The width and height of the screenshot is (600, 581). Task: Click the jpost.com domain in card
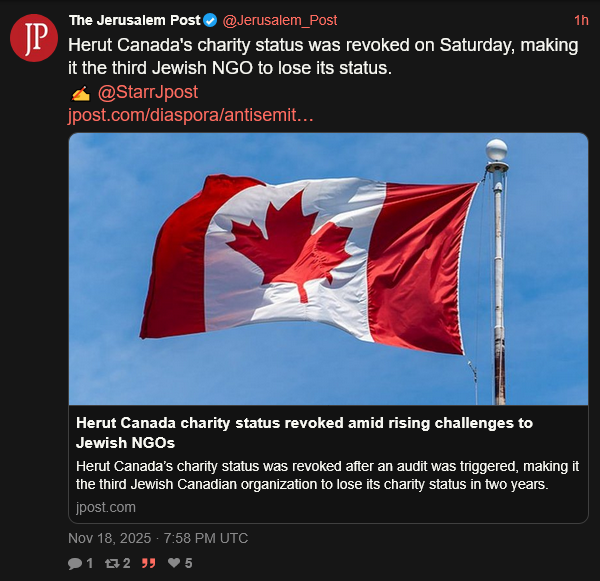105,507
